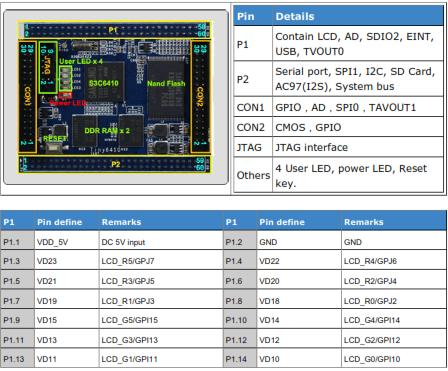The height and width of the screenshot is (371, 448).
Task: Select the CON1 connector on the board
Action: [28, 97]
